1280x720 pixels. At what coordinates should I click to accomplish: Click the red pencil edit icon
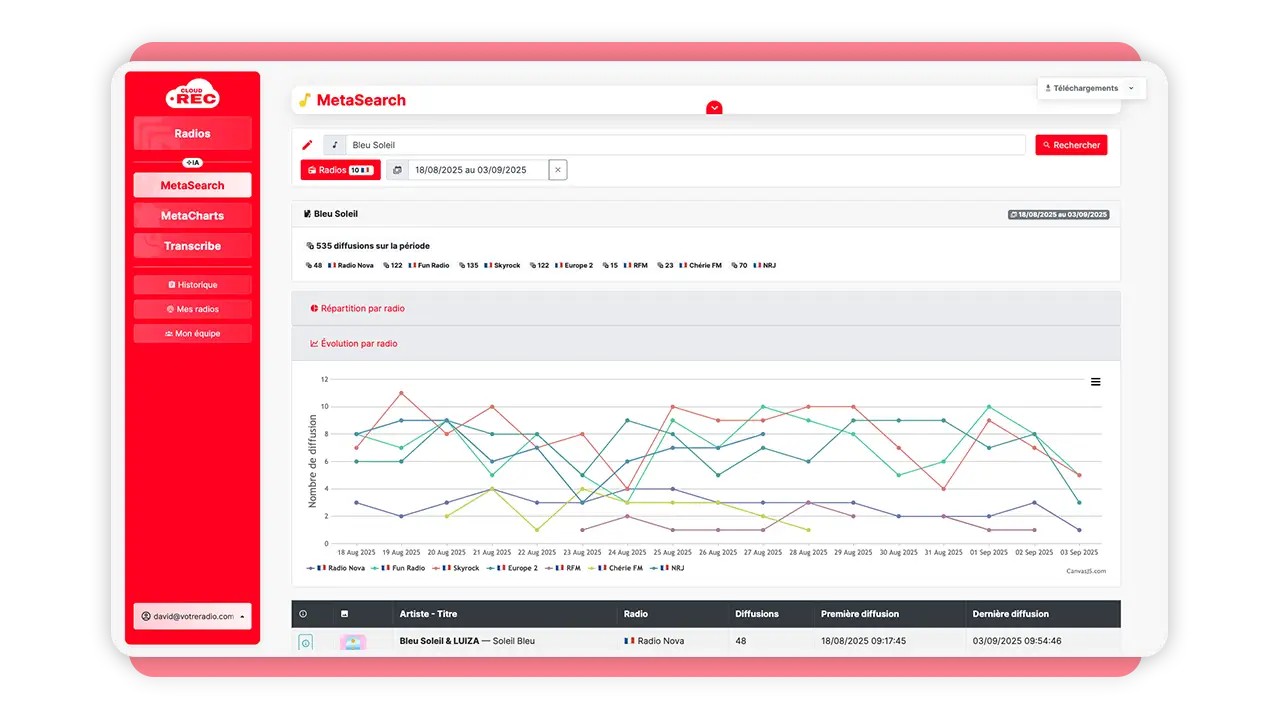[x=308, y=145]
